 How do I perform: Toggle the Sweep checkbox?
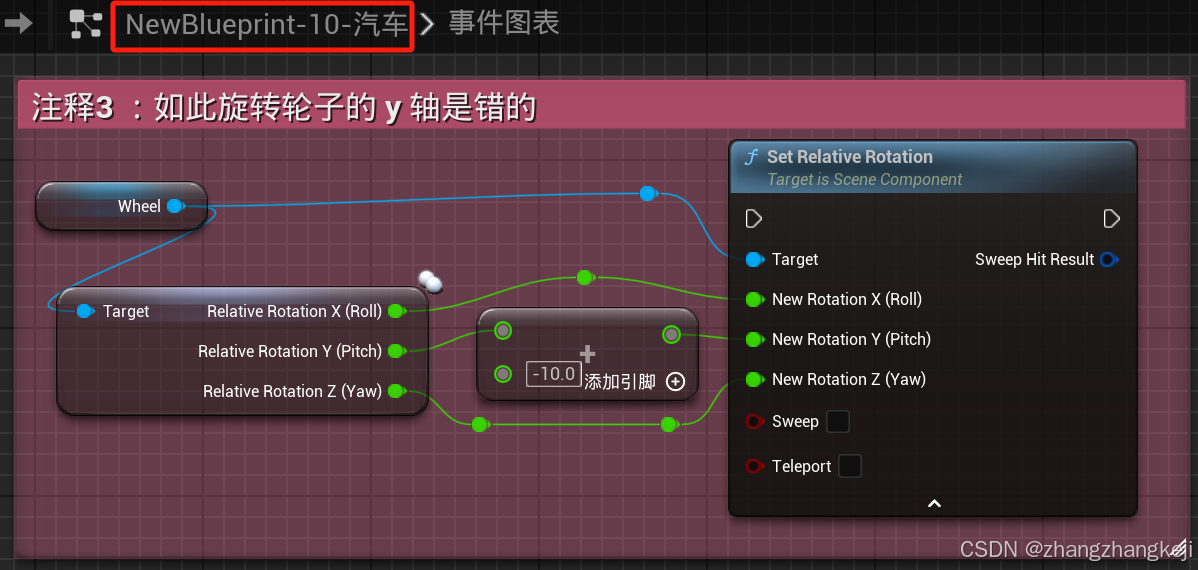coord(838,421)
